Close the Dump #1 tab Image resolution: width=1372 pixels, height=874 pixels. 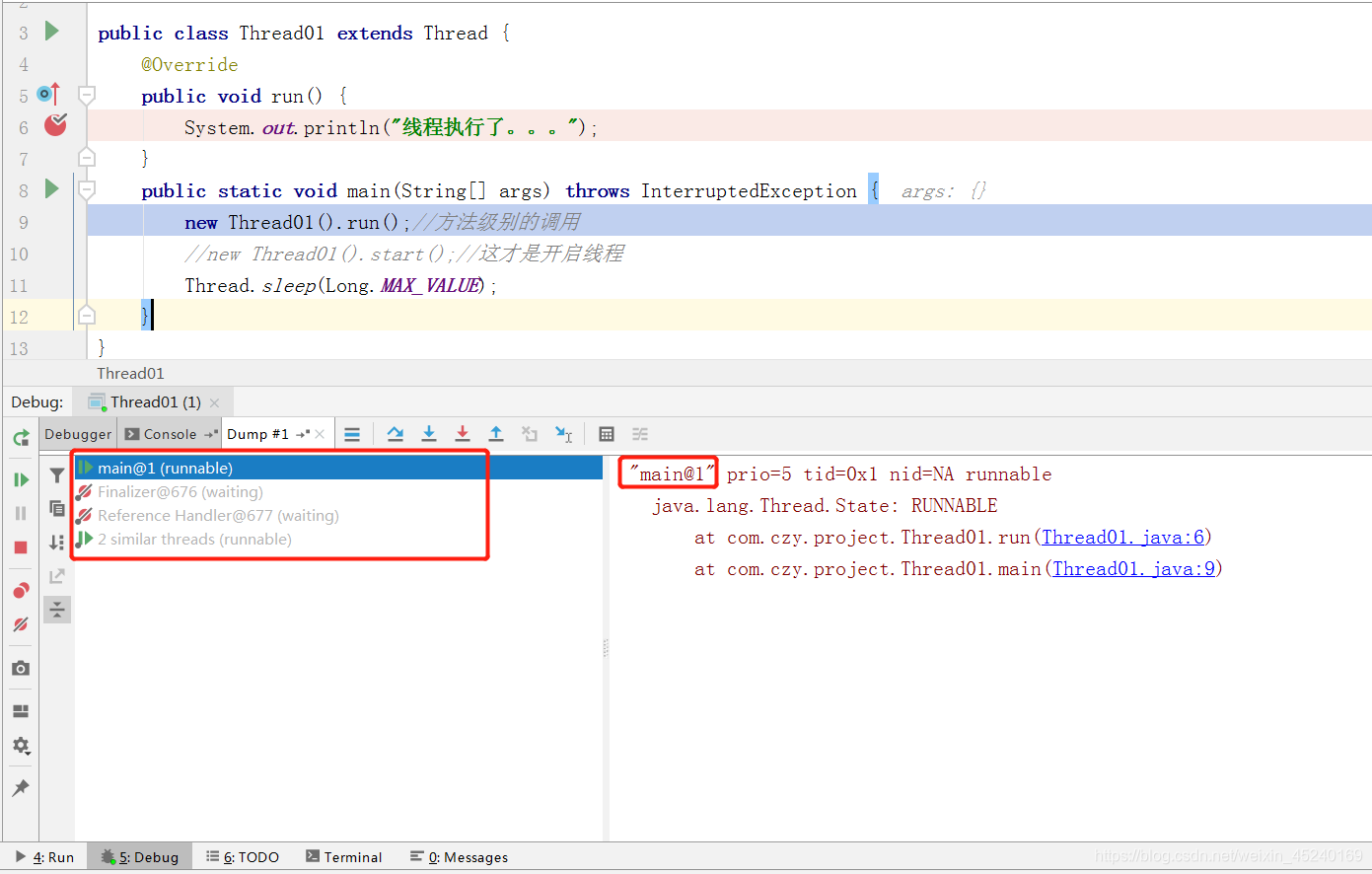tap(320, 434)
